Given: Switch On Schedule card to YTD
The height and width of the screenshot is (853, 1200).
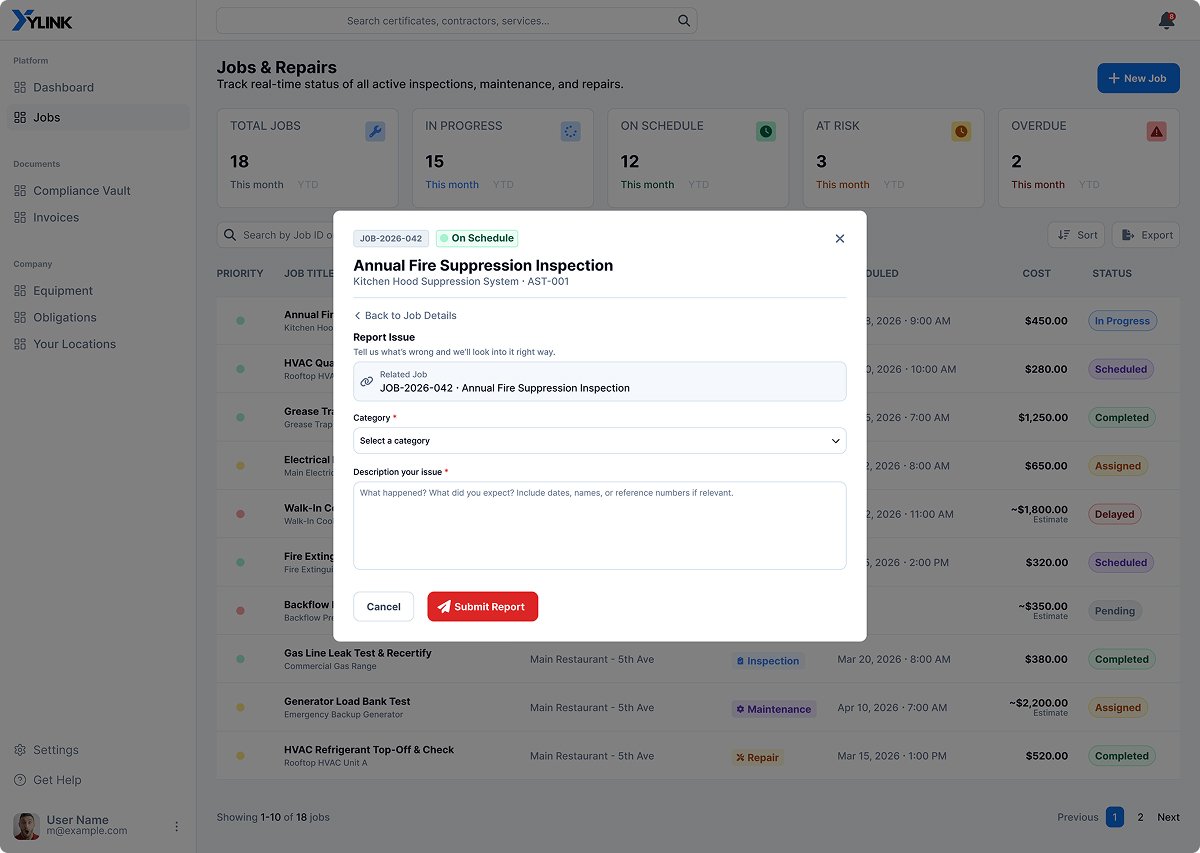Looking at the screenshot, I should tap(698, 184).
